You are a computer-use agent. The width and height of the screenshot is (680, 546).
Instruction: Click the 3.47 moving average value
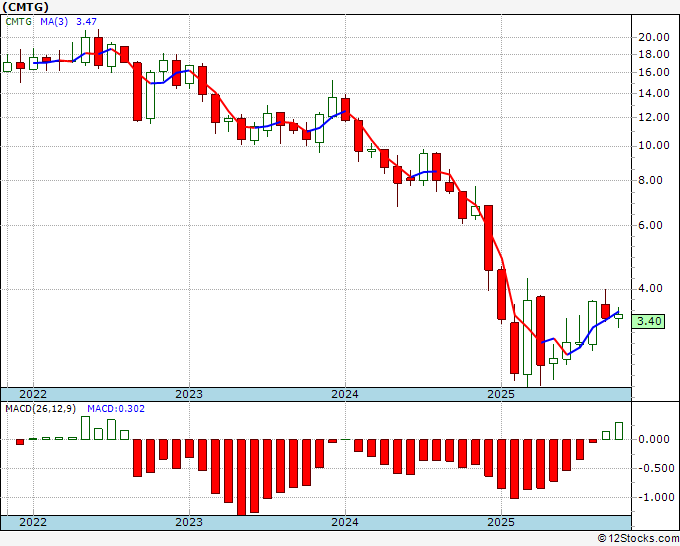click(86, 22)
